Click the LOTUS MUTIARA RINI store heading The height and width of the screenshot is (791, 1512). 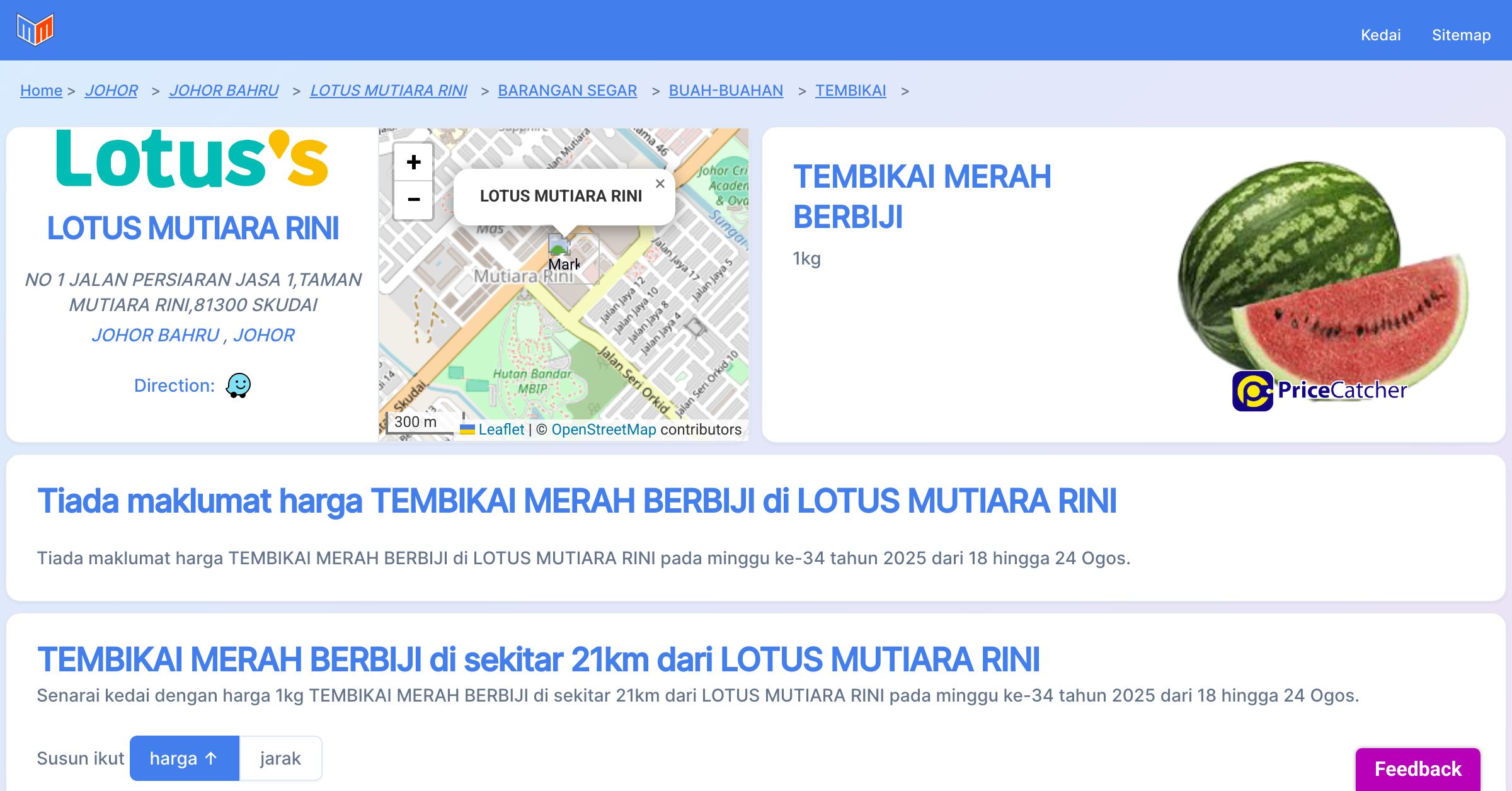click(x=193, y=228)
